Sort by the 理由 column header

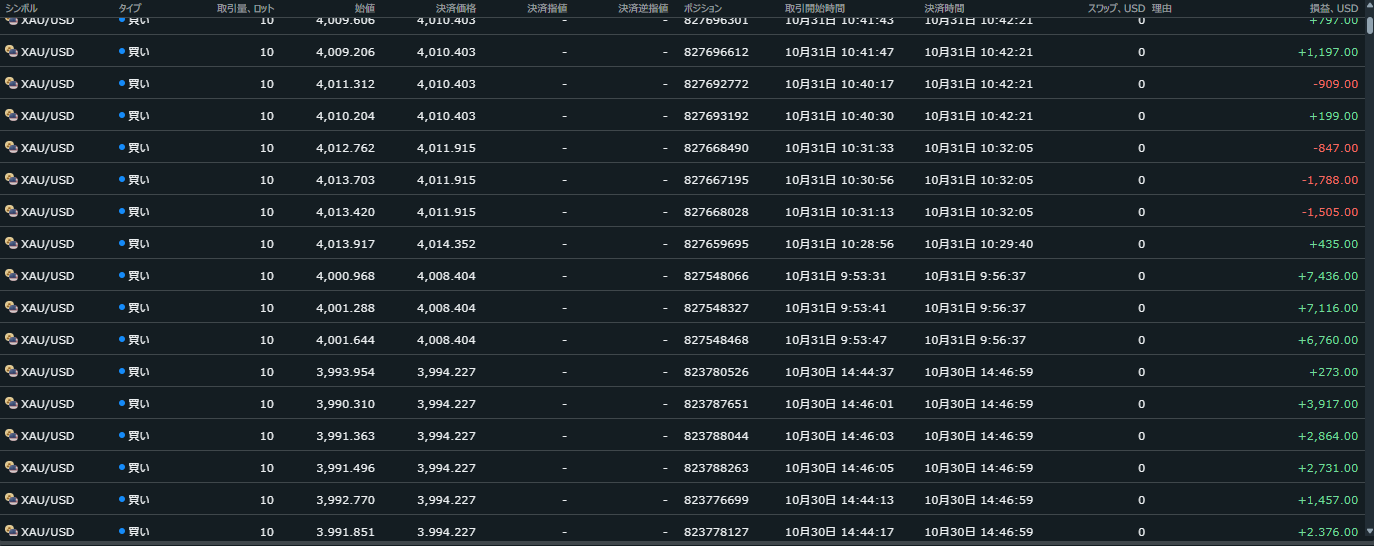tap(1162, 8)
